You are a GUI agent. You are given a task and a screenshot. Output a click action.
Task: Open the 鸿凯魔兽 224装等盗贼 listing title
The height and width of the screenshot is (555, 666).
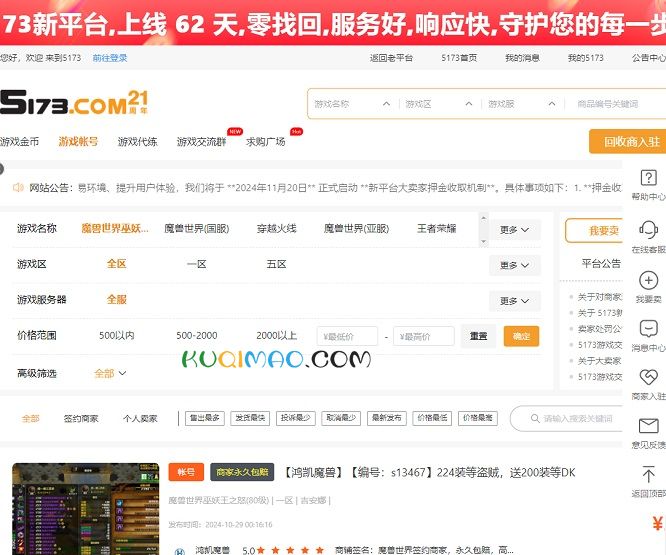(429, 472)
